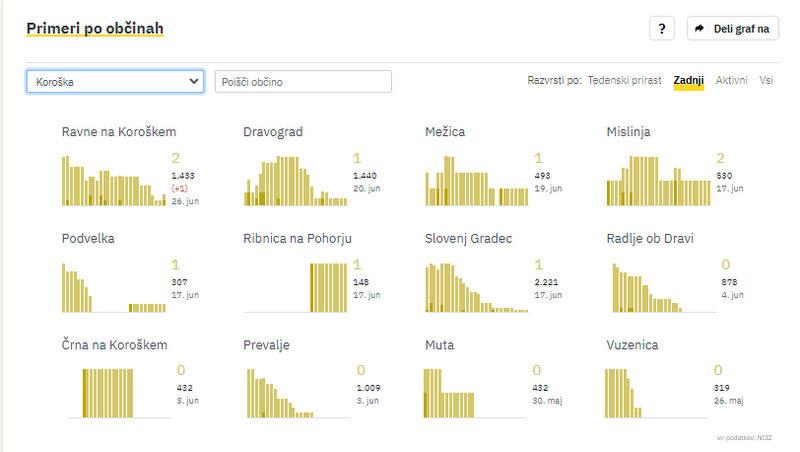Open the Ravne na Koroškem chart
800x452 pixels.
[114, 180]
